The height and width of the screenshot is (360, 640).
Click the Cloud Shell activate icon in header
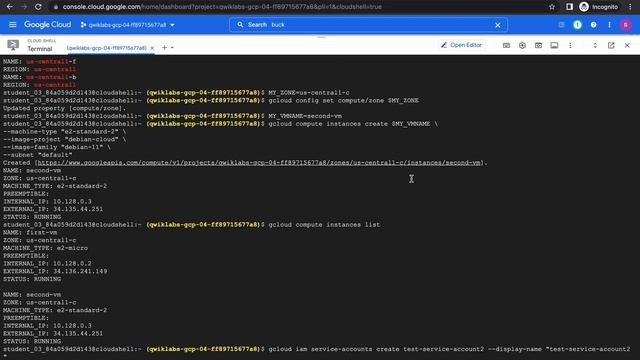pyautogui.click(x=561, y=25)
